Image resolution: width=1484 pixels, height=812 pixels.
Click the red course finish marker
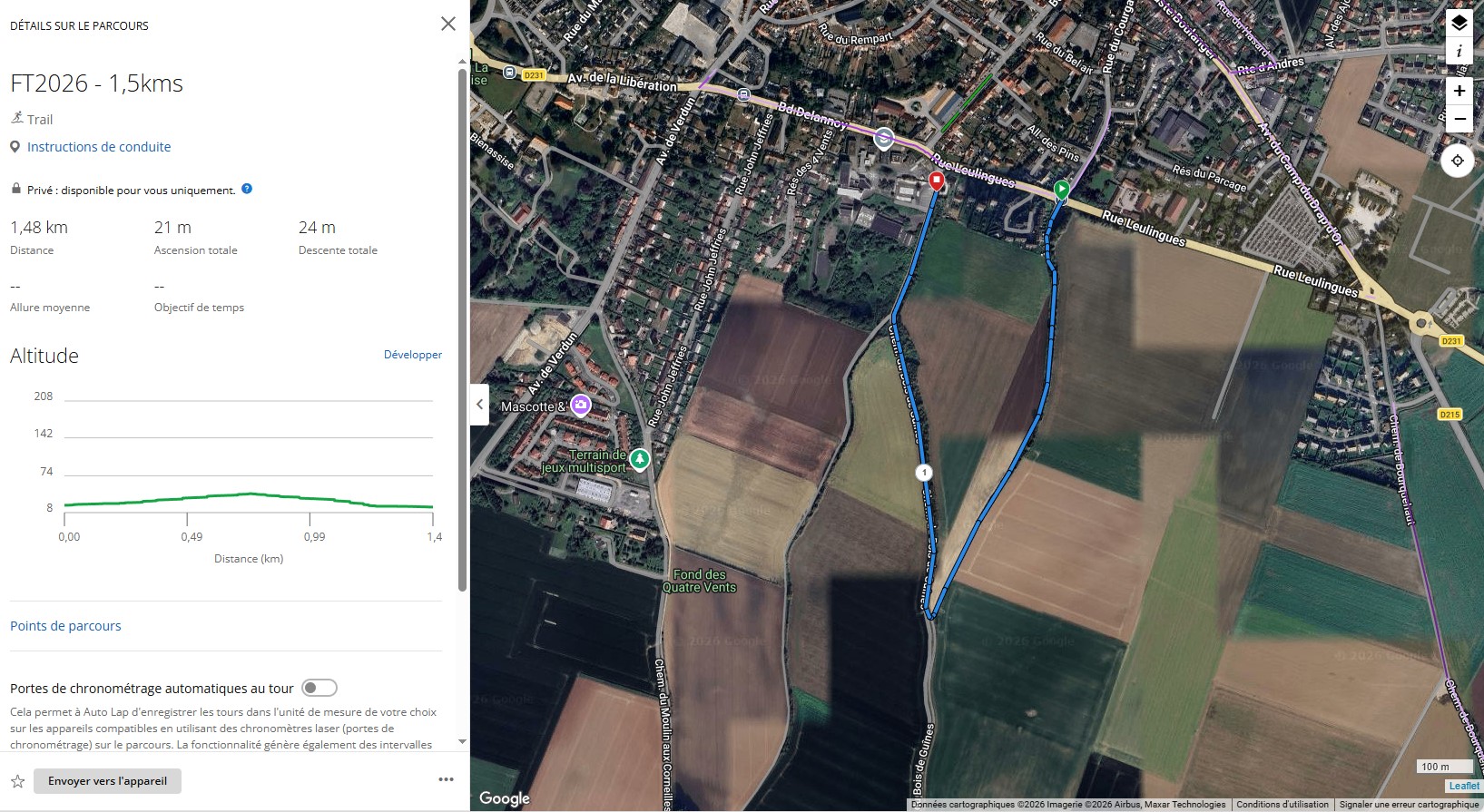tap(937, 181)
